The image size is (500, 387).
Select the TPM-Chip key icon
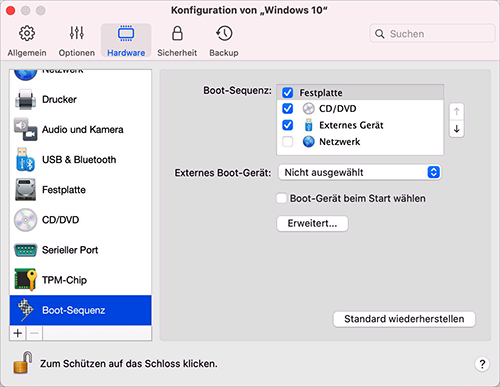coord(25,280)
